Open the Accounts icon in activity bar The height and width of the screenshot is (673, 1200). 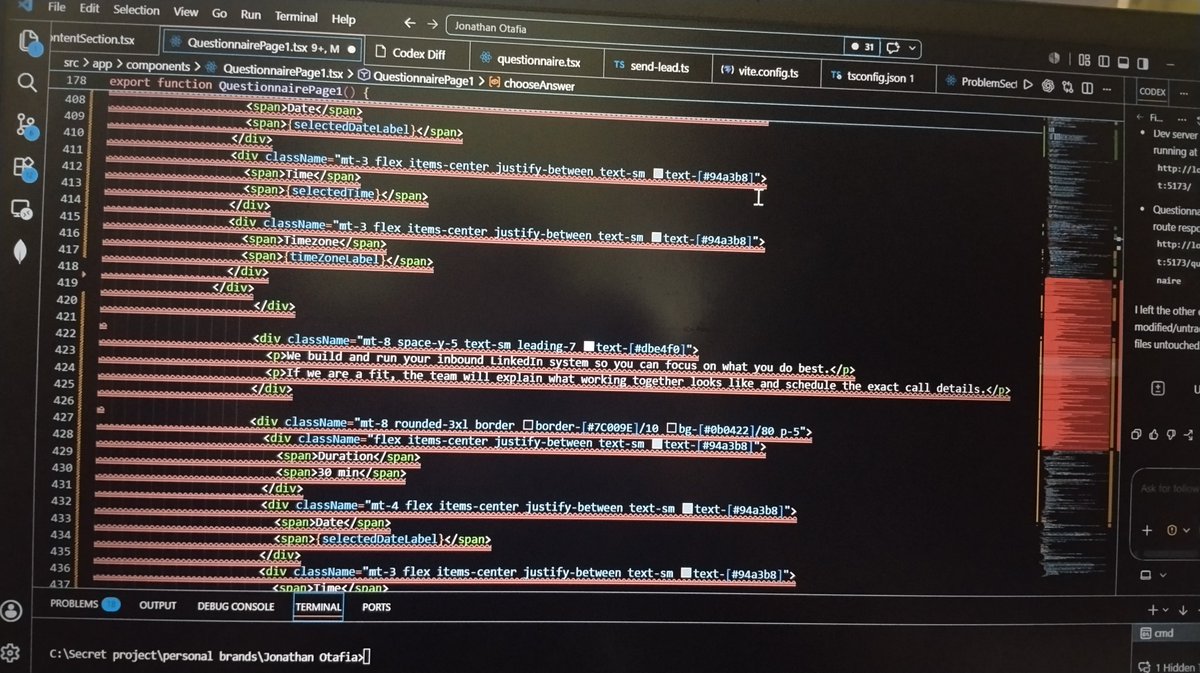12,611
